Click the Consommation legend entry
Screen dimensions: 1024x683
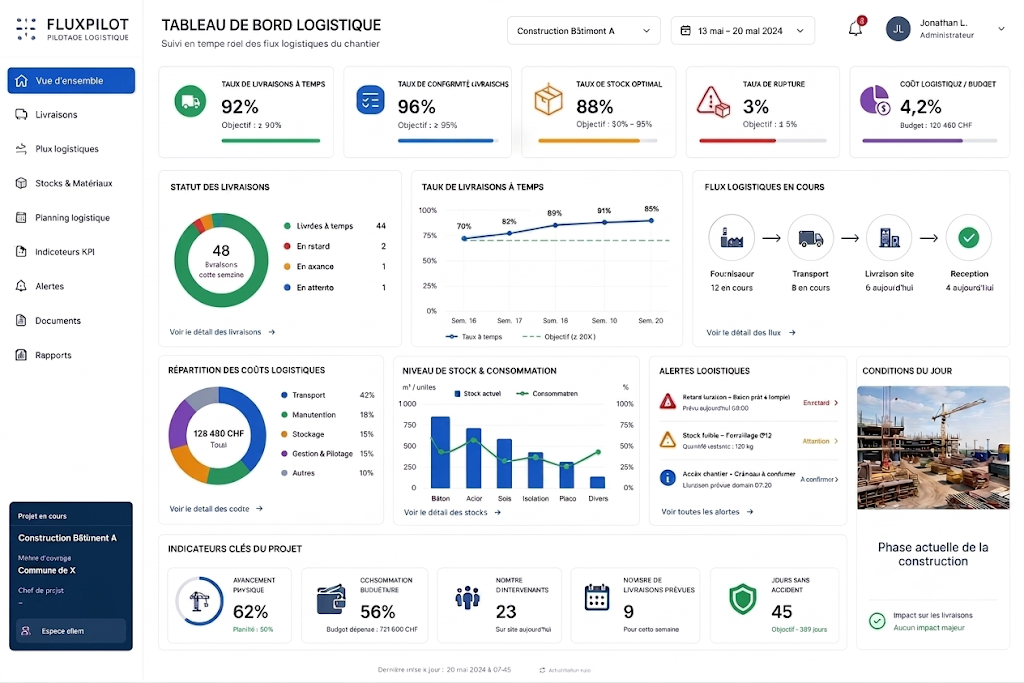[x=547, y=394]
